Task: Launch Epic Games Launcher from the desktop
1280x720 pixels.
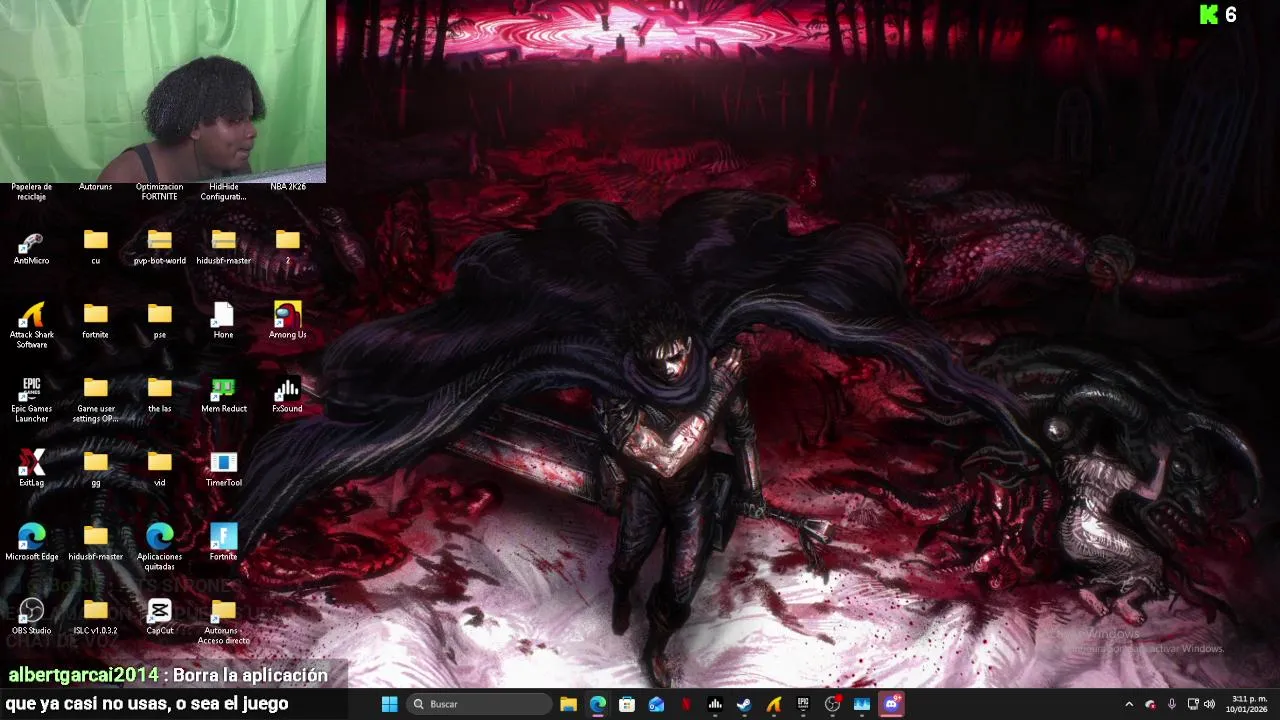Action: 31,399
